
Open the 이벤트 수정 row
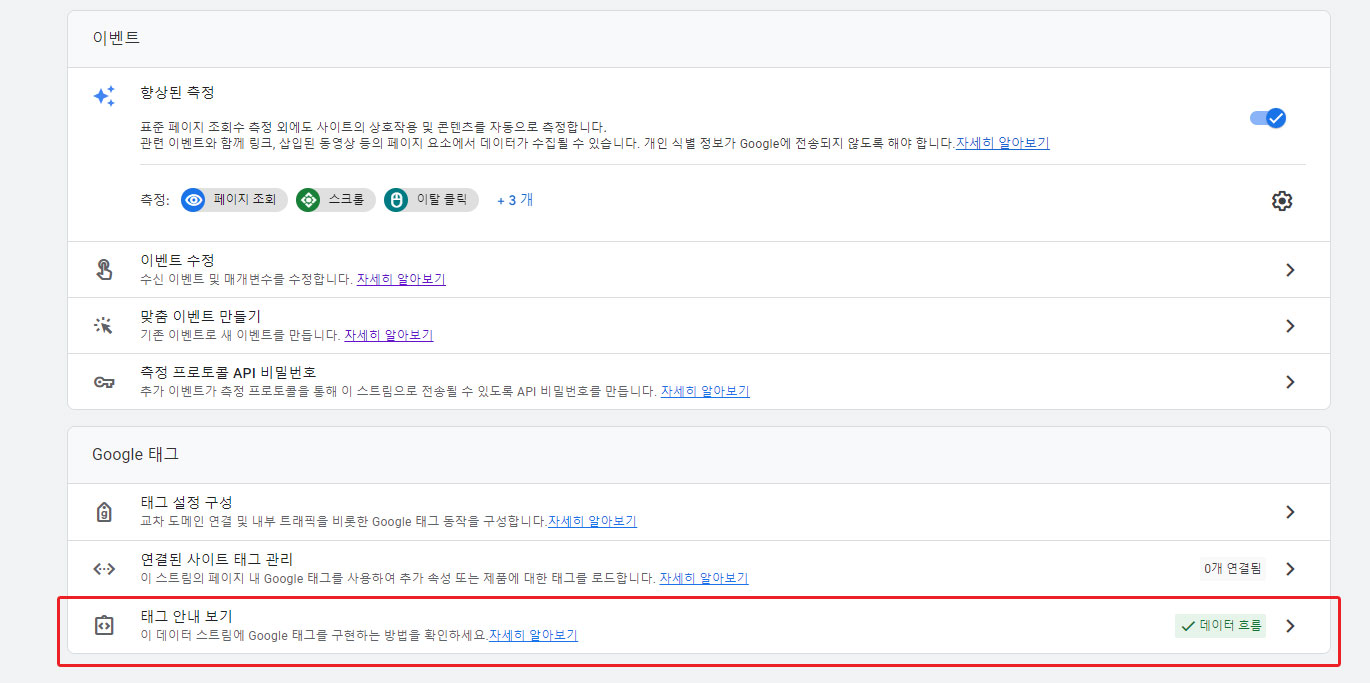[x=699, y=269]
